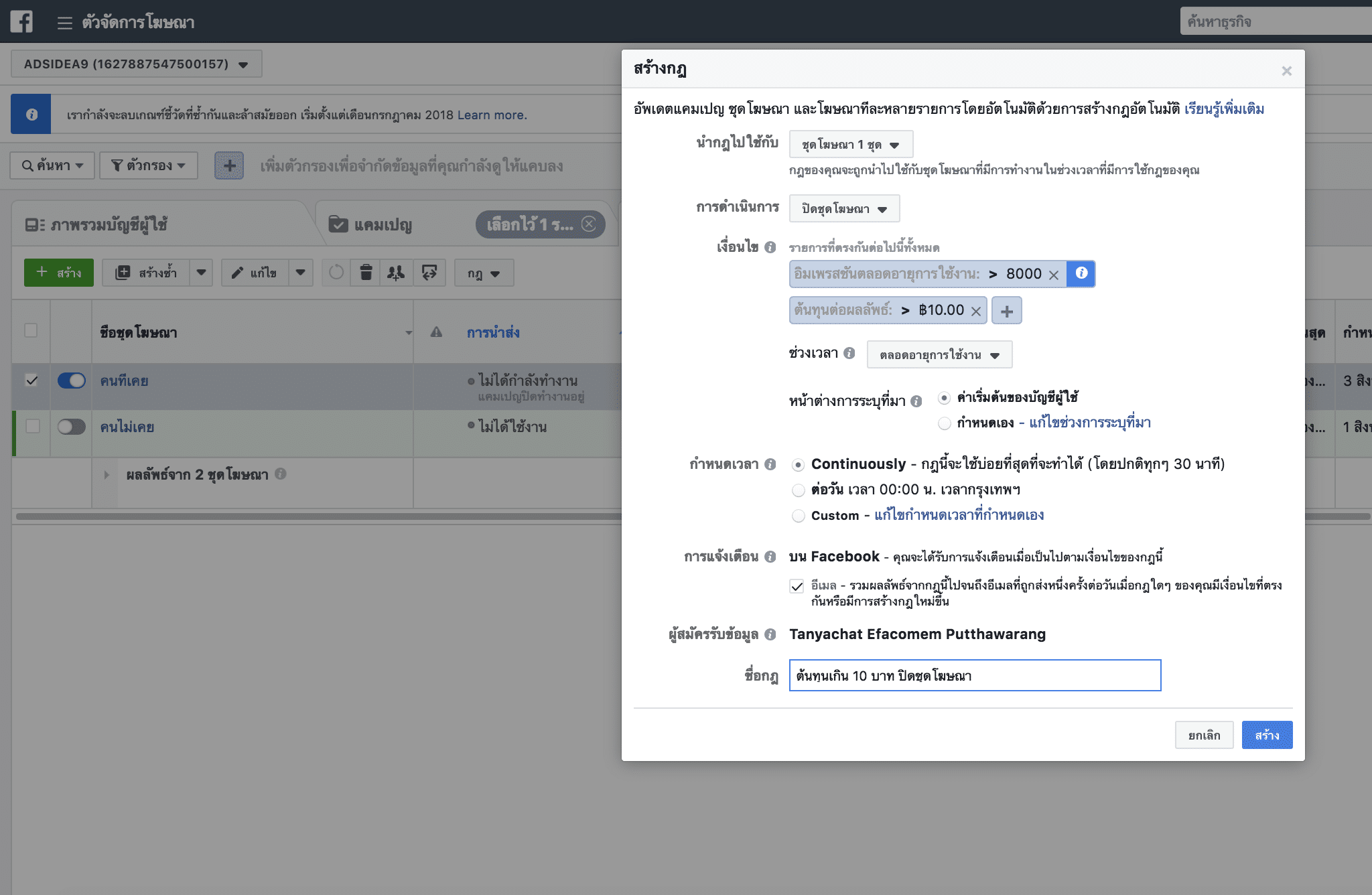Image resolution: width=1372 pixels, height=895 pixels.
Task: Click the rule name input field
Action: pos(974,675)
